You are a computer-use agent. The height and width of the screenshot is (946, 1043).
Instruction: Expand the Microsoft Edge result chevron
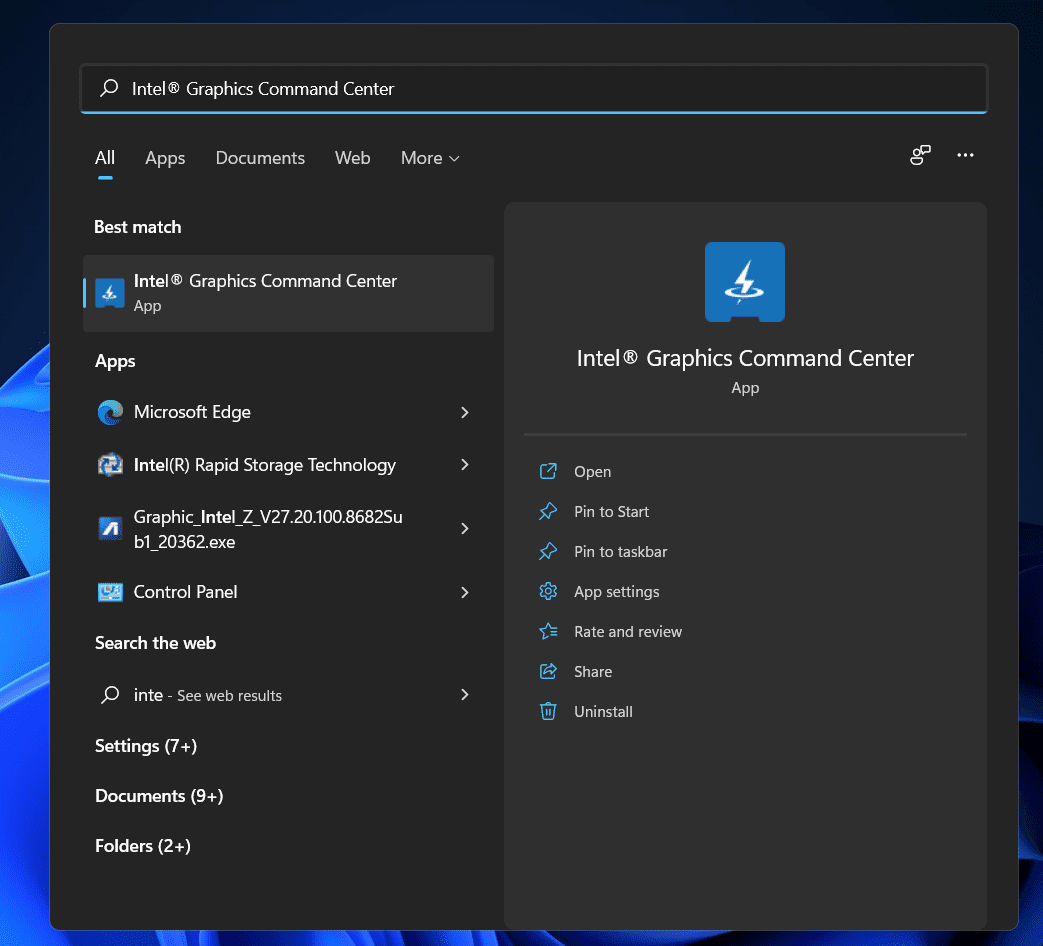point(465,412)
